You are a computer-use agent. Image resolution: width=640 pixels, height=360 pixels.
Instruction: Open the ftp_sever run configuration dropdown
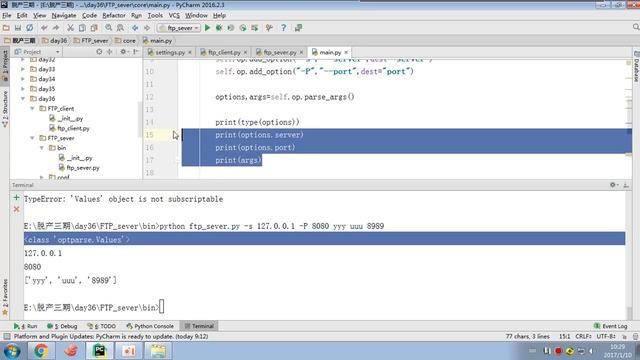coord(179,28)
